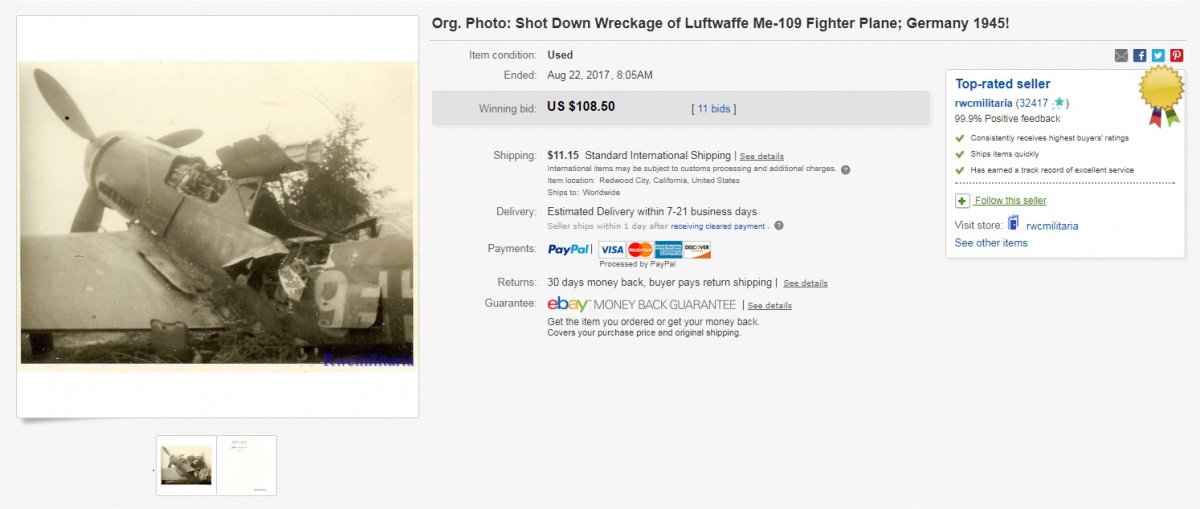Click the eBay Money Back Guarantee logo

[641, 304]
